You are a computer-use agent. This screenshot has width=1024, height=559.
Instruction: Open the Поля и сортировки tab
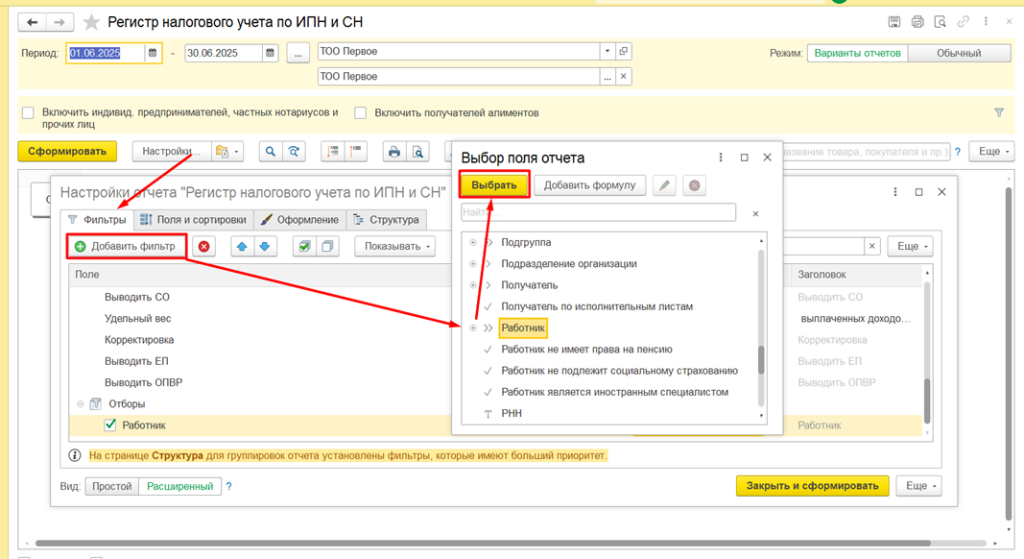click(193, 219)
